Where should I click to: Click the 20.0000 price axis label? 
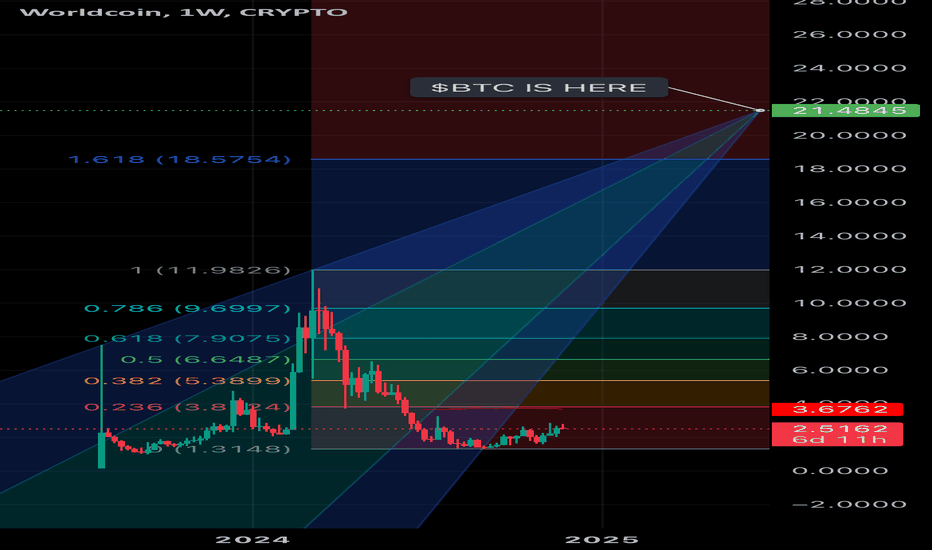click(x=849, y=136)
